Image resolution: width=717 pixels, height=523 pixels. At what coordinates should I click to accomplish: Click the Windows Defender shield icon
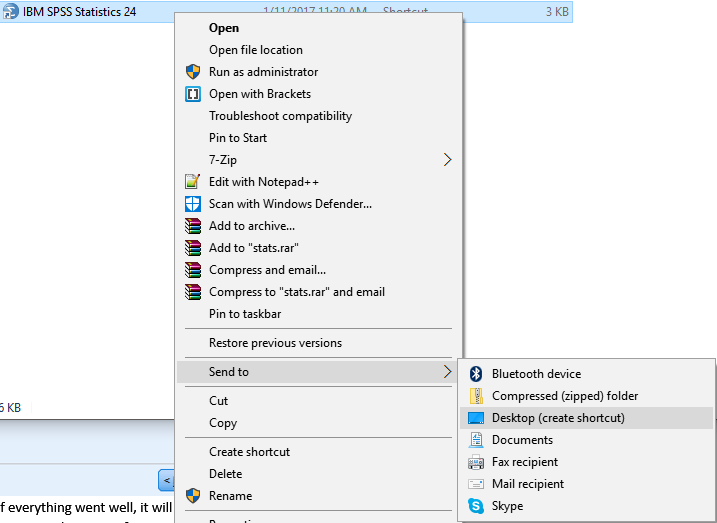coord(193,204)
